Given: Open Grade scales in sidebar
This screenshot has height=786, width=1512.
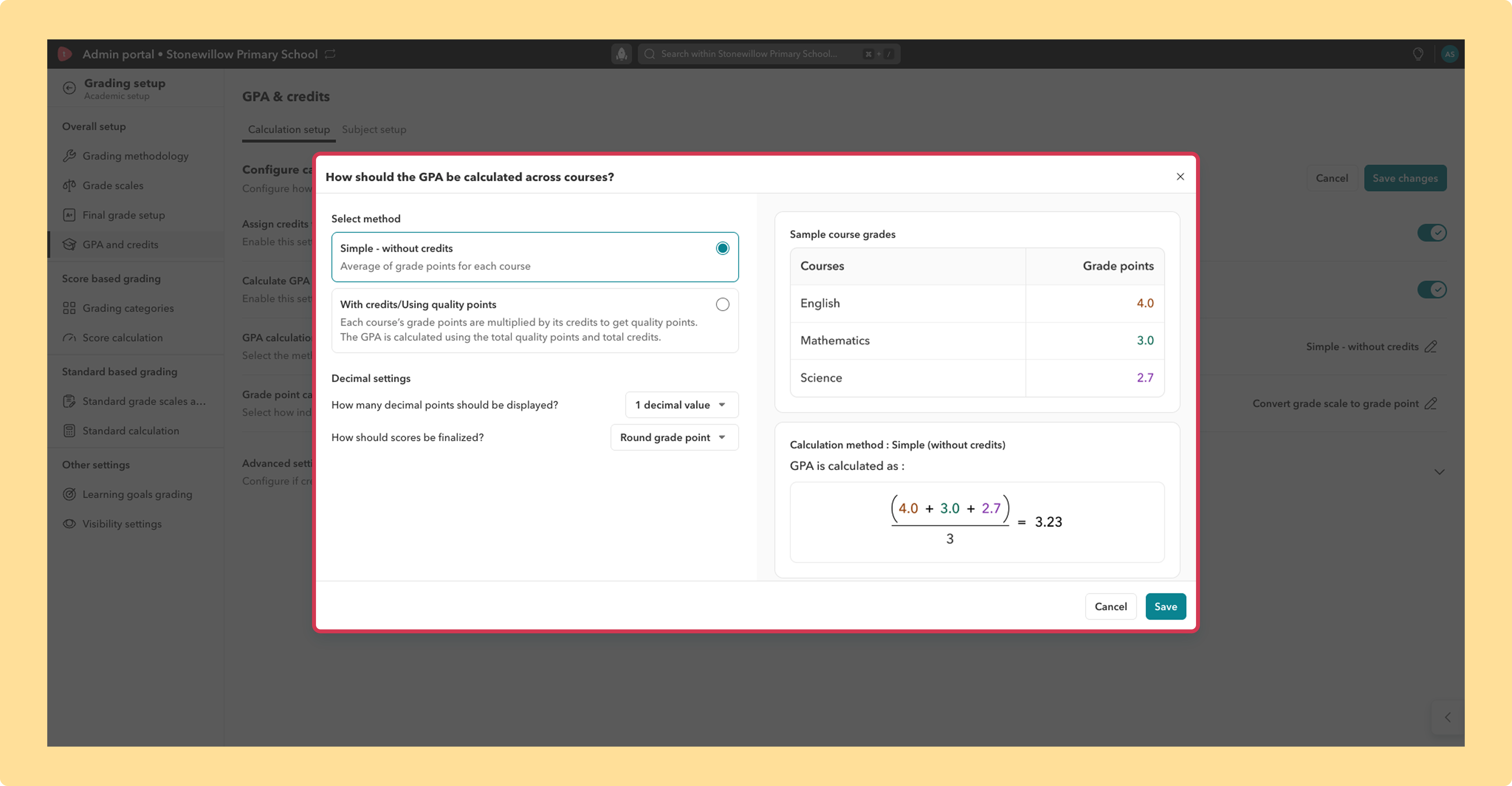Looking at the screenshot, I should (x=136, y=186).
